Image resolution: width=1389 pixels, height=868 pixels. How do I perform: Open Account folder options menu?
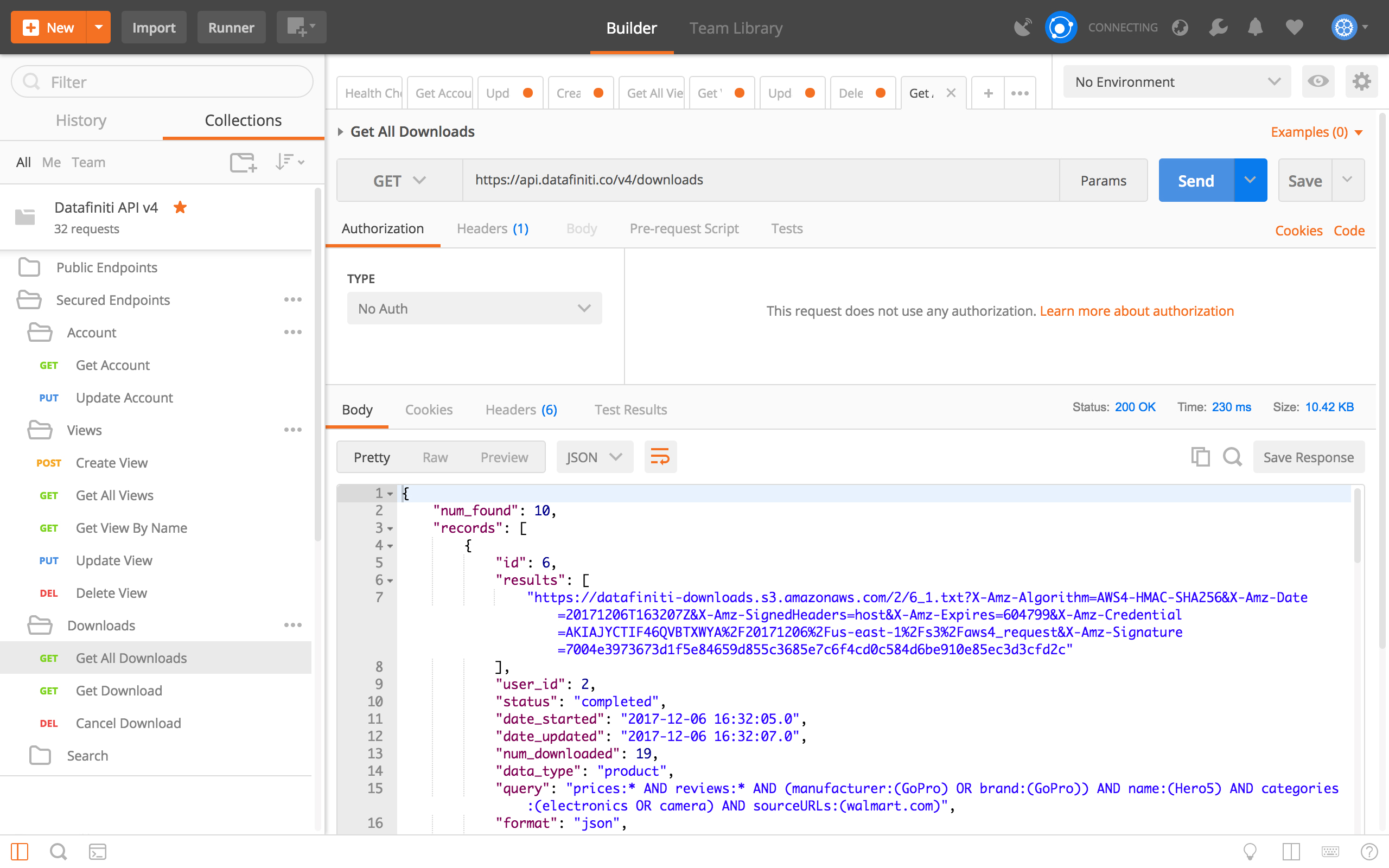point(293,333)
